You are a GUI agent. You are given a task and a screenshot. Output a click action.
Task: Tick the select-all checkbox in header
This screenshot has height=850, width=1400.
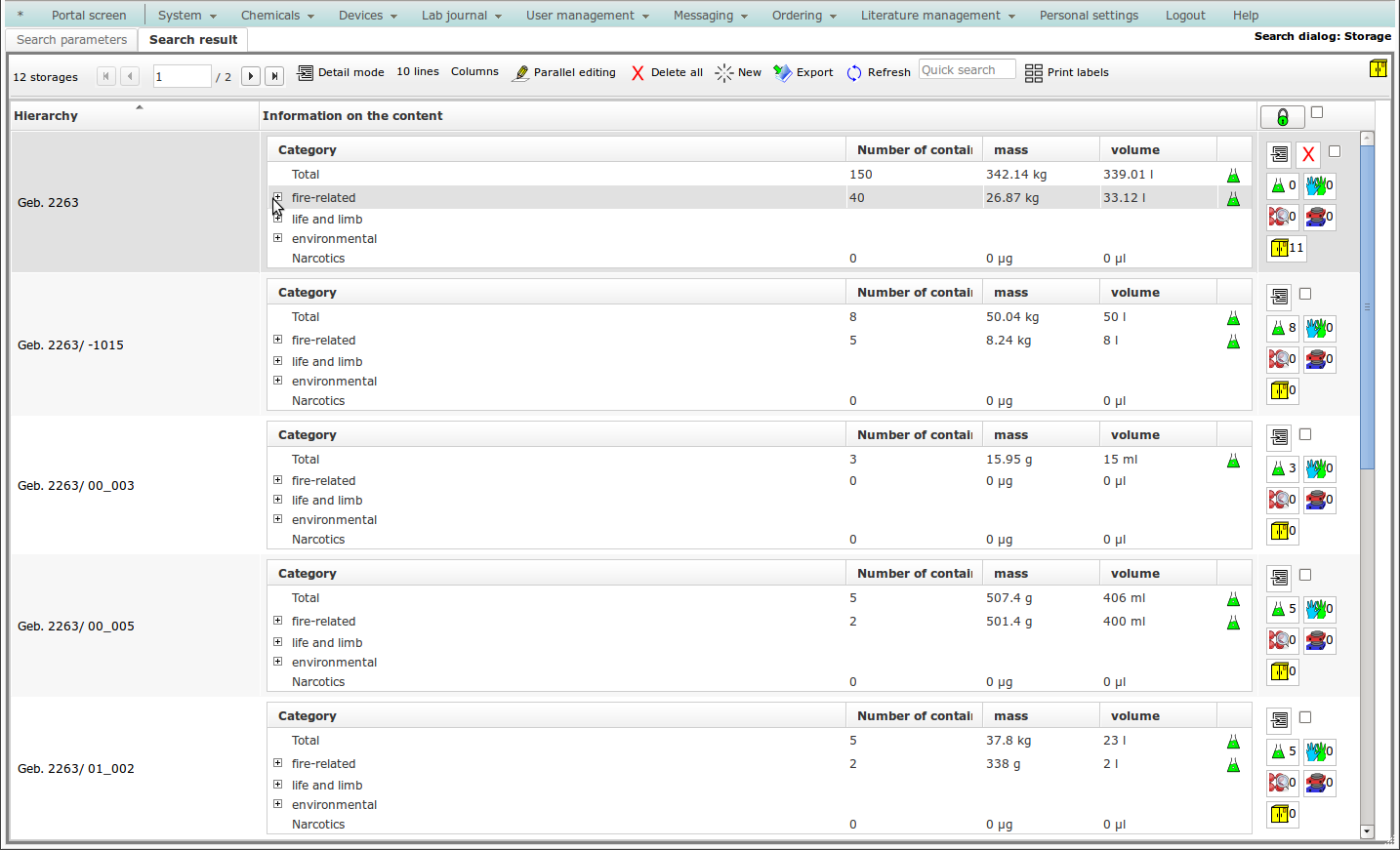coord(1317,113)
